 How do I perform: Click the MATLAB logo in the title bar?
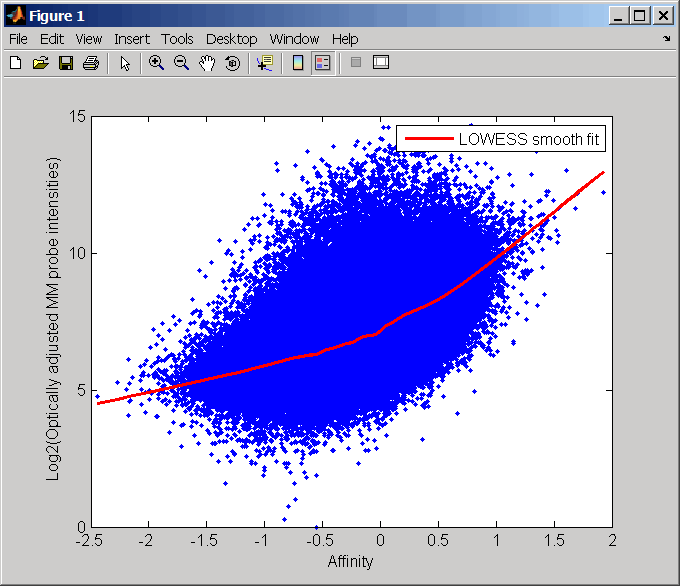click(x=16, y=16)
